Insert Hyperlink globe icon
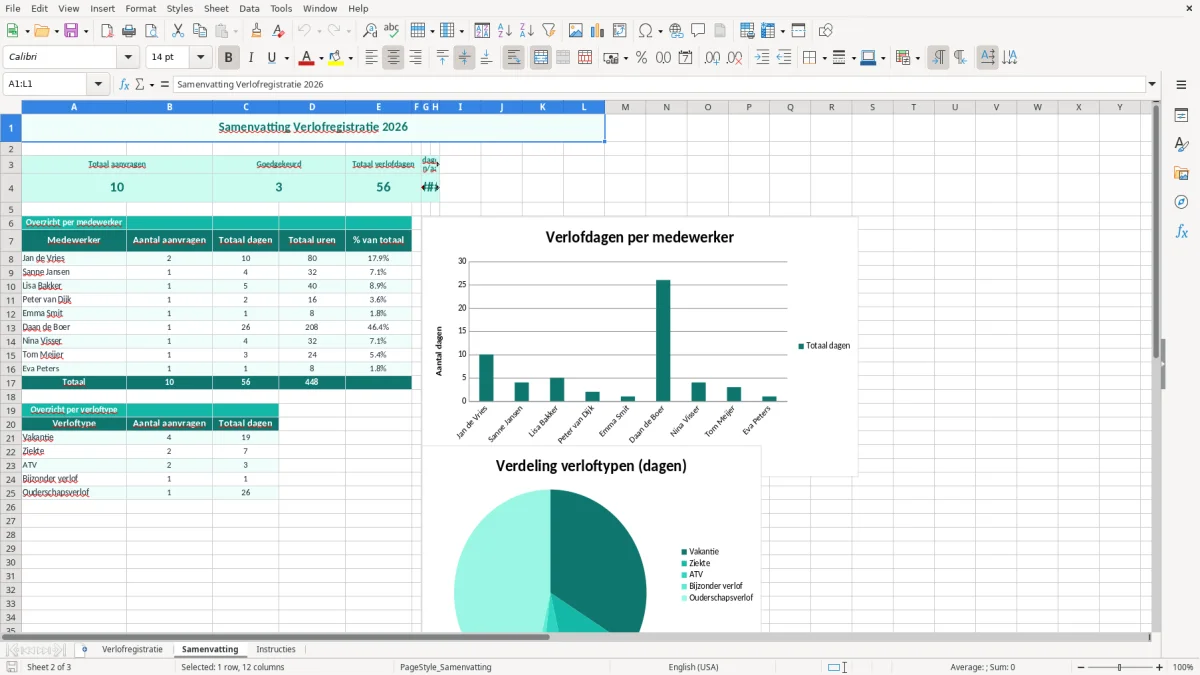The height and width of the screenshot is (675, 1200). coord(676,31)
